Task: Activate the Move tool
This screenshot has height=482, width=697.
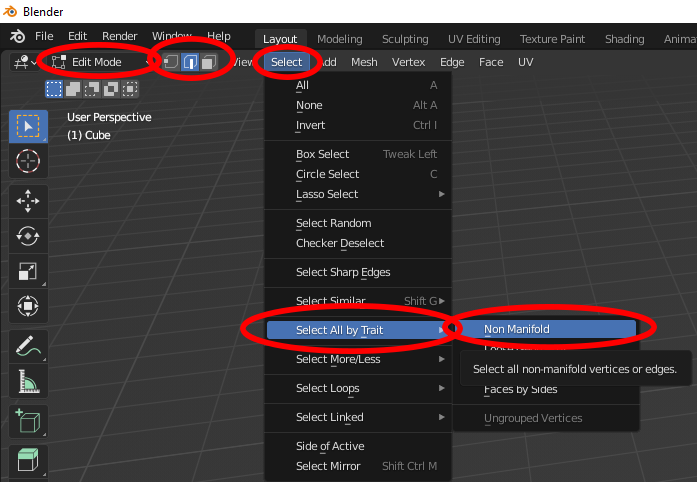Action: [28, 201]
